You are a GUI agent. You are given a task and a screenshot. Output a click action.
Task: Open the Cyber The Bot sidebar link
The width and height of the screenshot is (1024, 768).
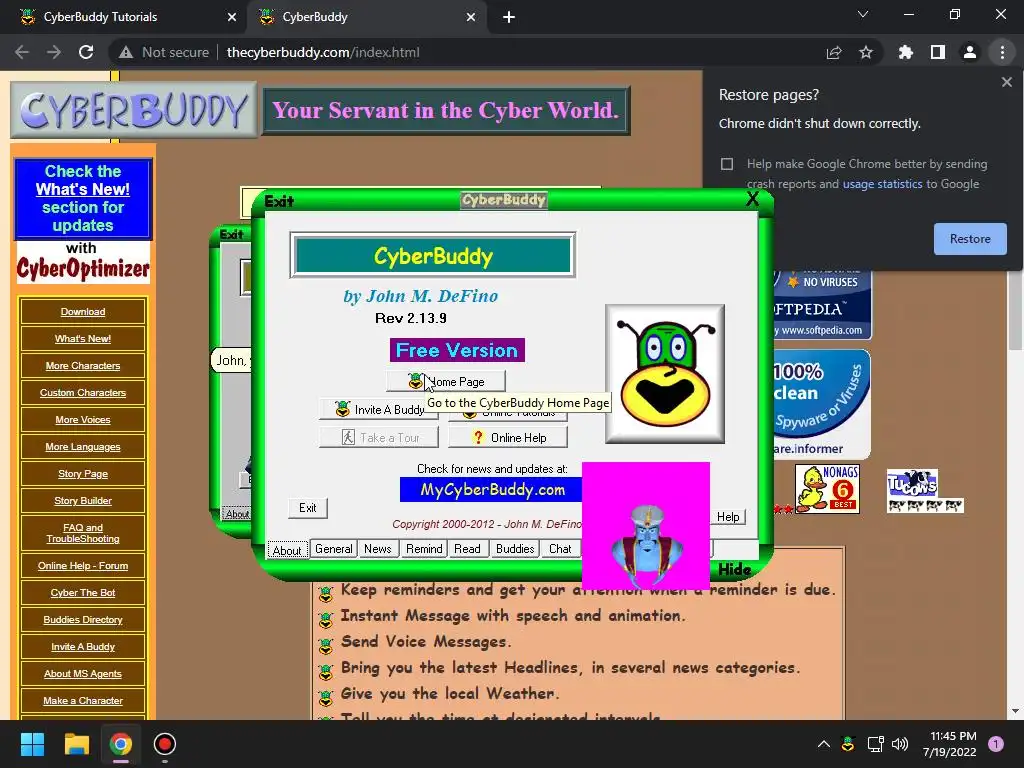[83, 592]
